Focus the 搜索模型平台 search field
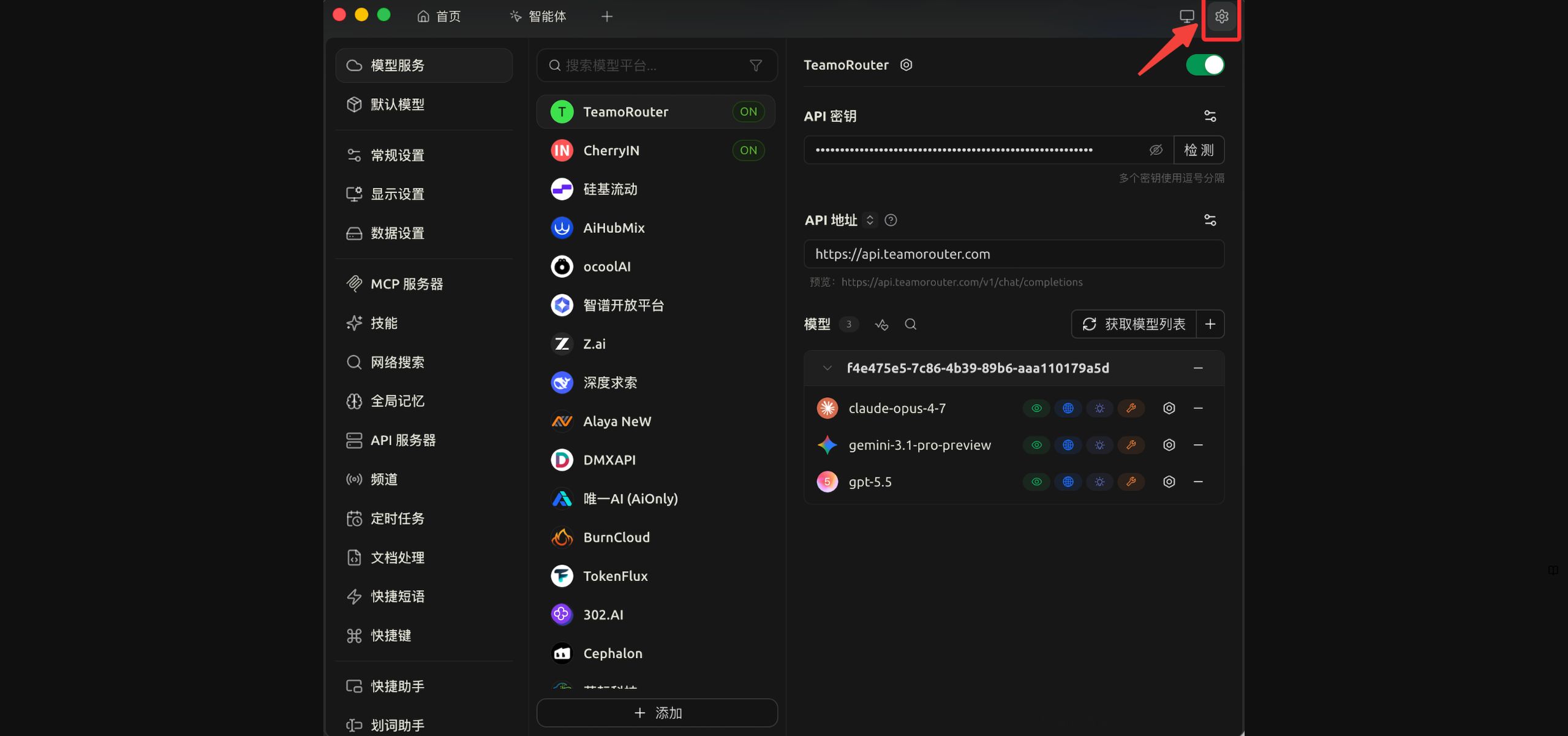The image size is (1568, 736). pyautogui.click(x=657, y=66)
